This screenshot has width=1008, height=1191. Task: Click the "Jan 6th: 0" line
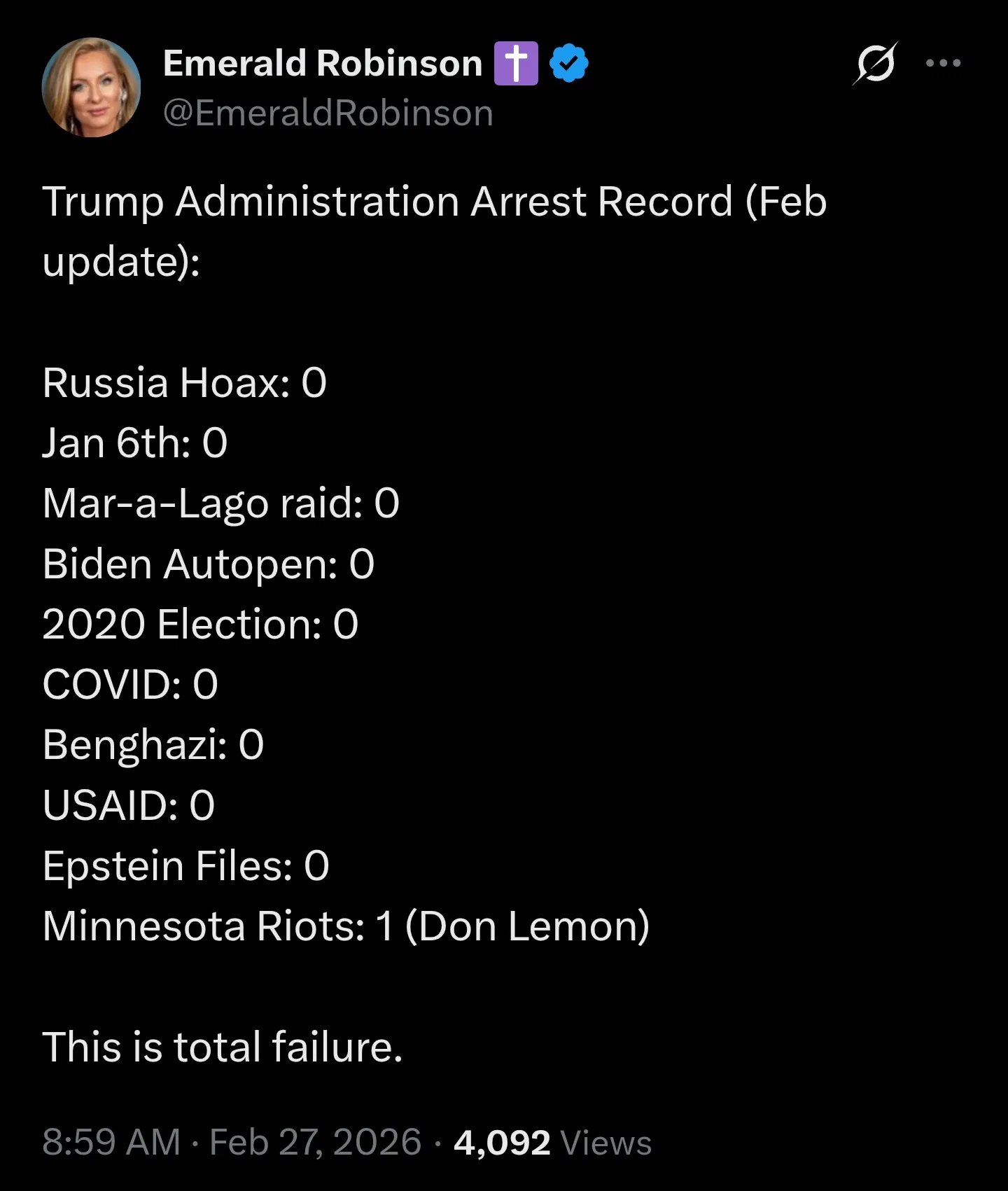[134, 443]
